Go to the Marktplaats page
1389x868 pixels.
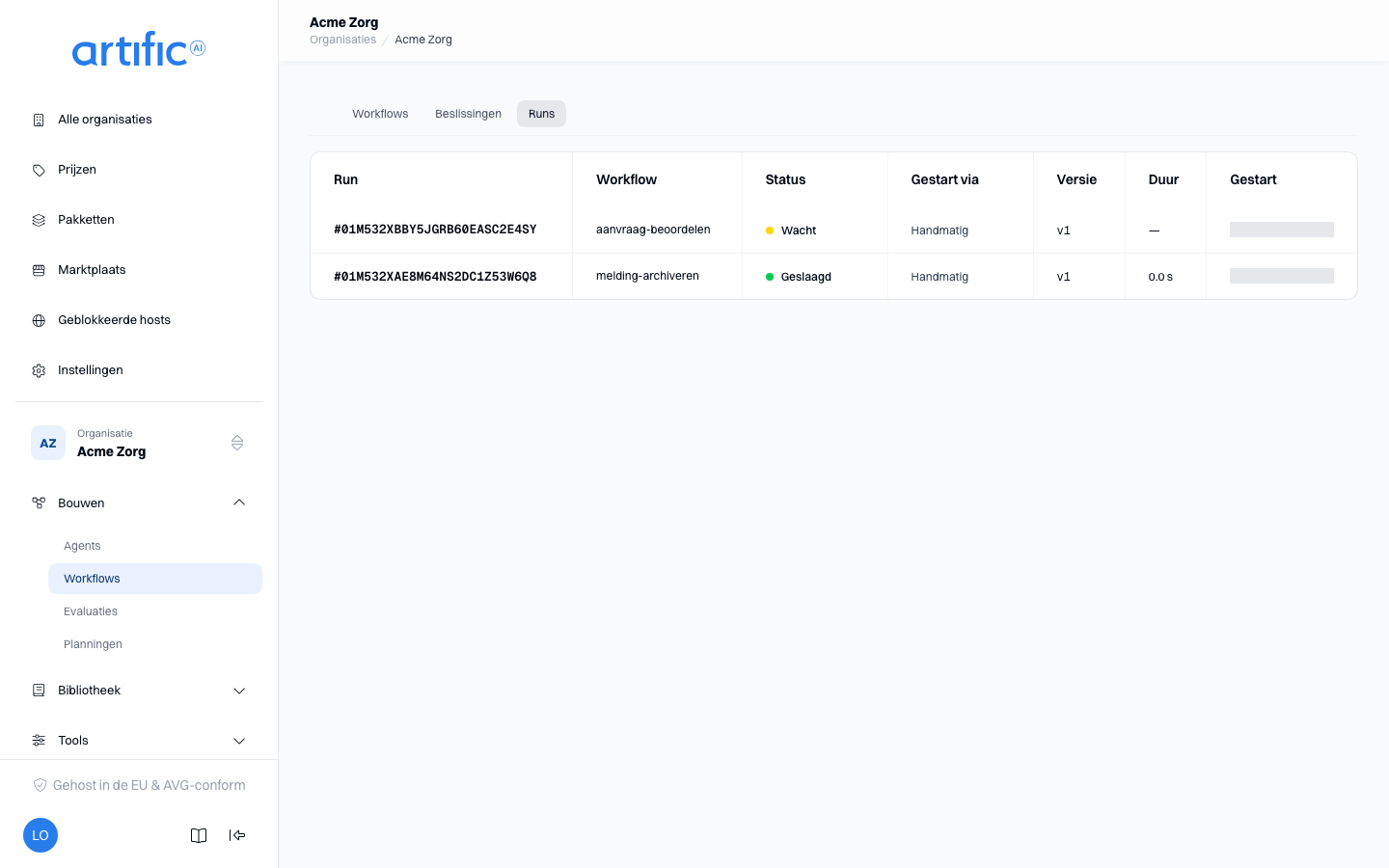pos(139,270)
